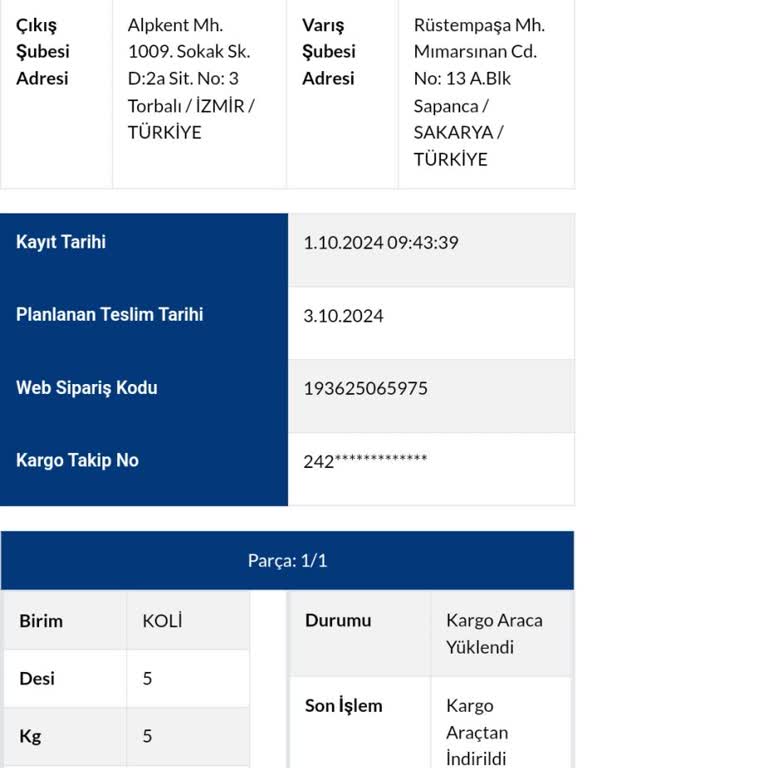Click the Parça: 1/1 header bar

[x=287, y=560]
